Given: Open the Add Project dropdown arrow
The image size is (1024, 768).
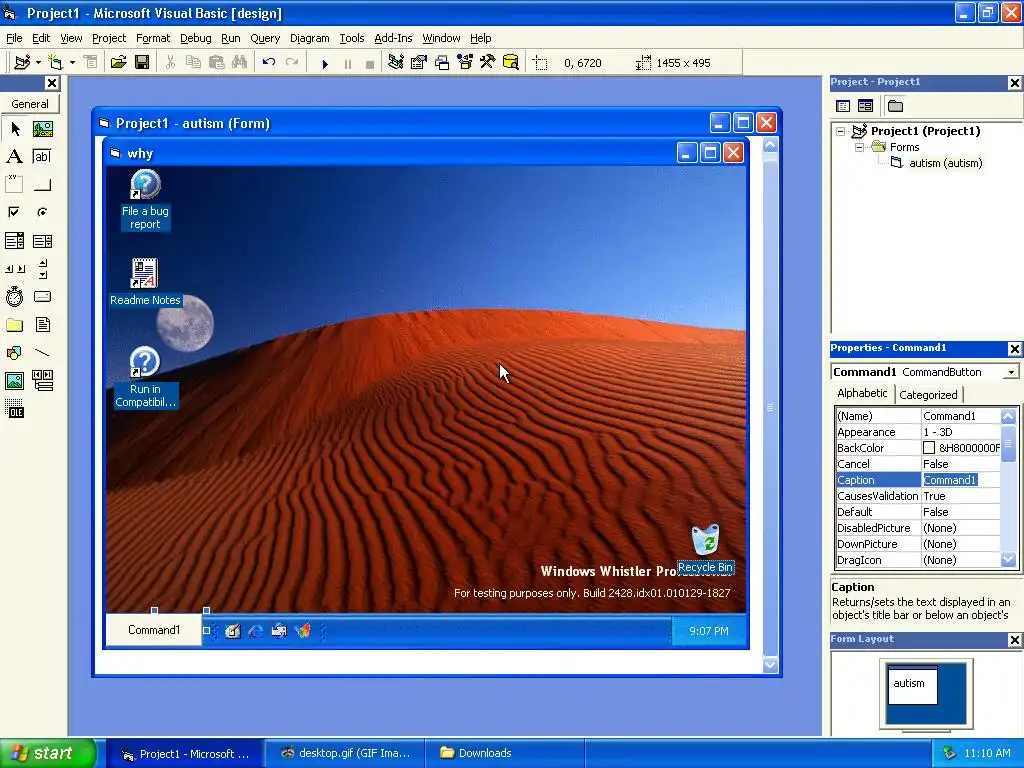Looking at the screenshot, I should click(39, 63).
